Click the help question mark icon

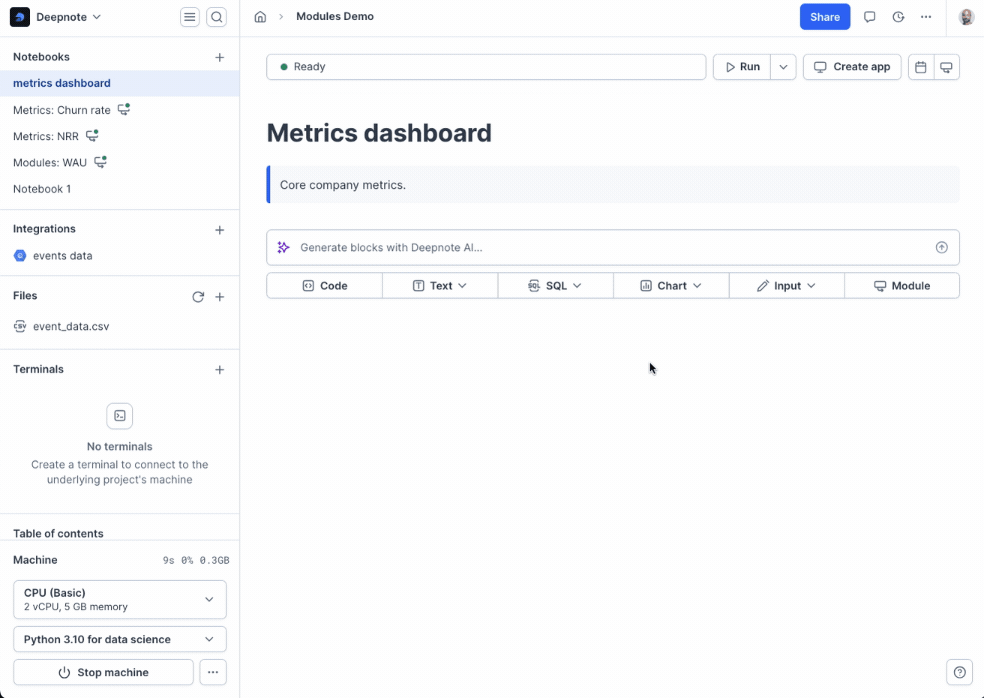click(960, 672)
